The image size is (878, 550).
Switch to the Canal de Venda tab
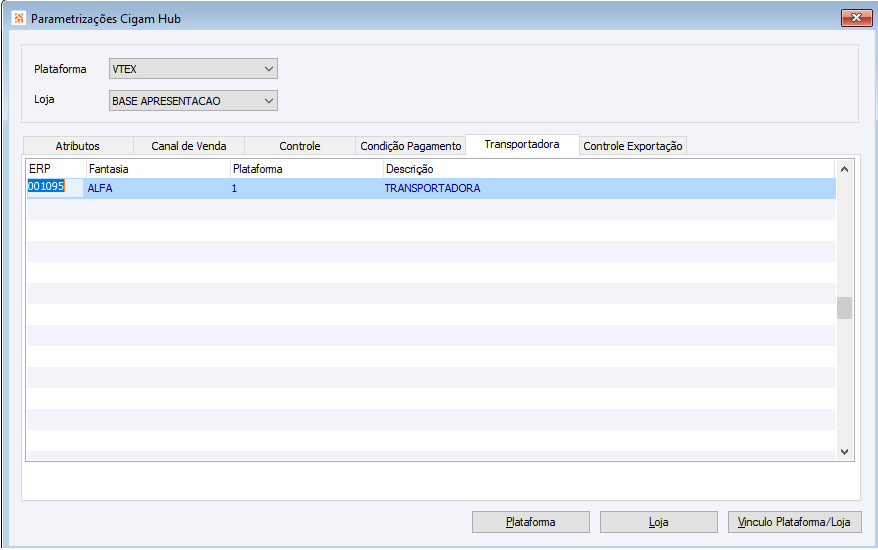pos(189,146)
